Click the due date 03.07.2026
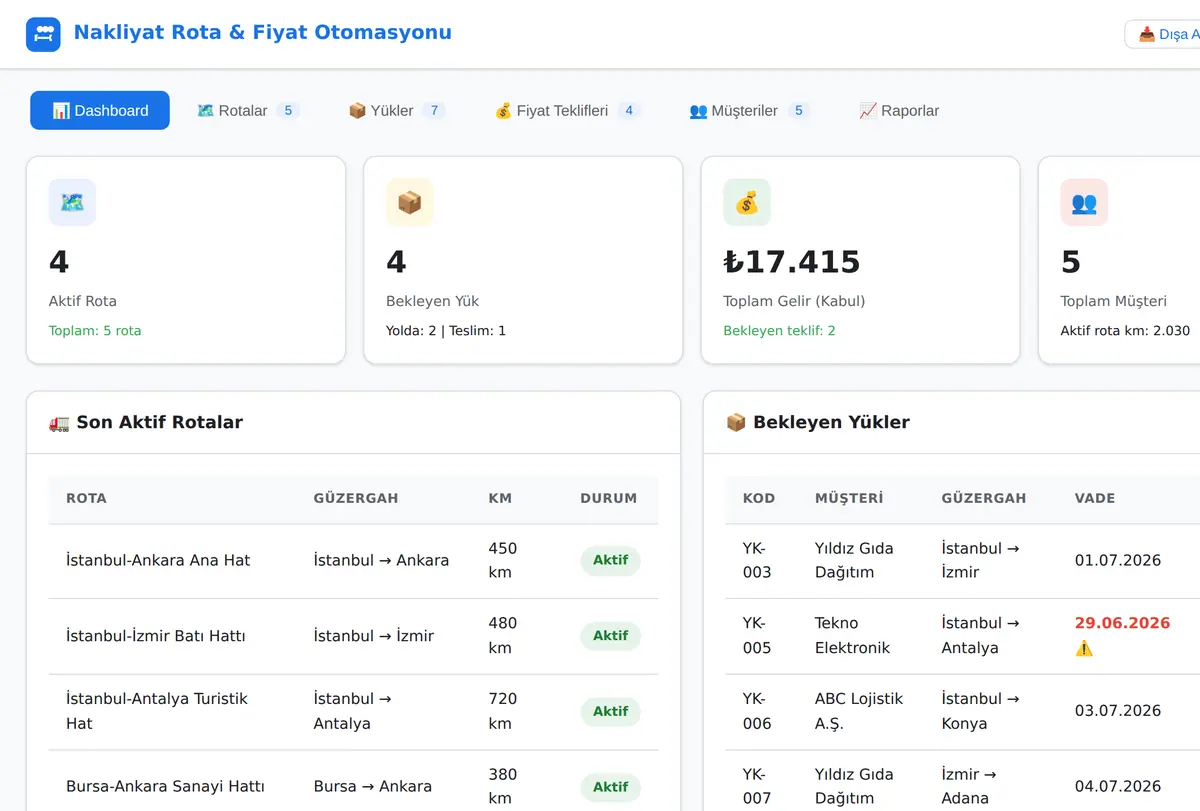 (1118, 711)
